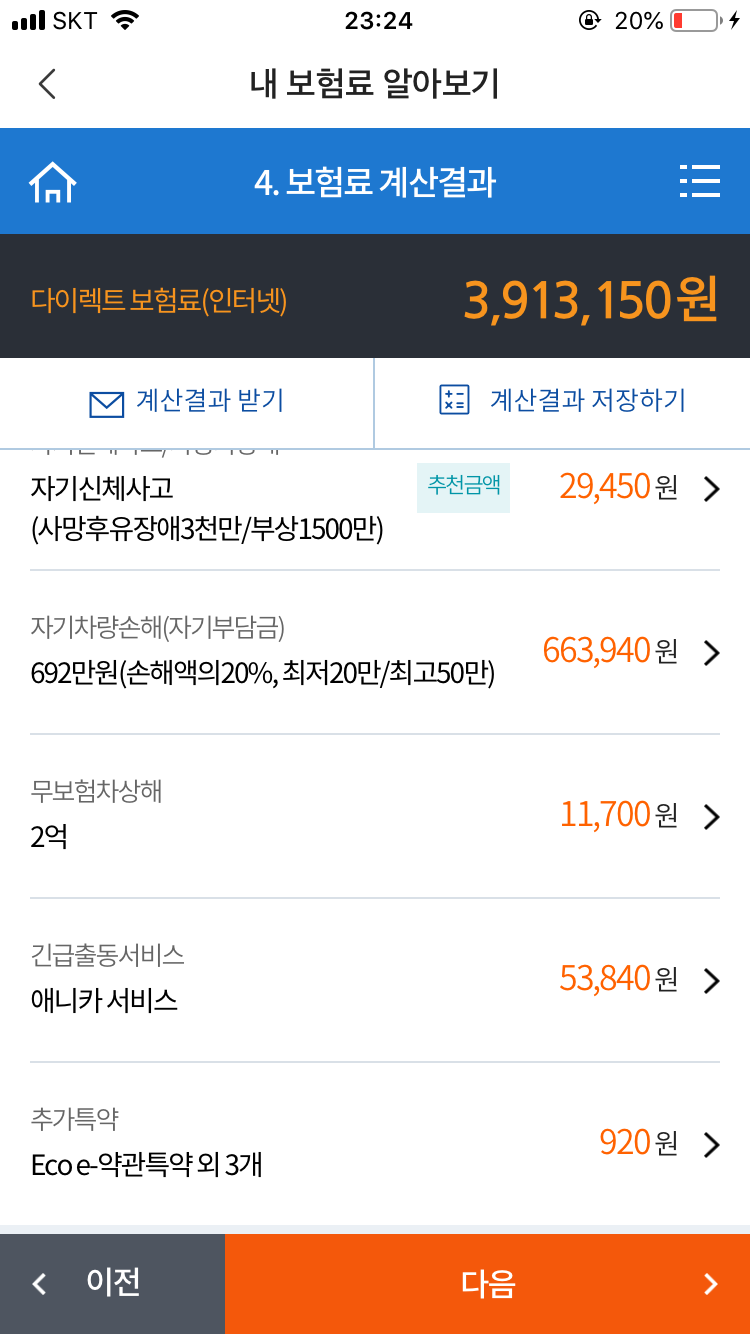Tap the orange 다음 button
Viewport: 750px width, 1334px height.
487,1284
